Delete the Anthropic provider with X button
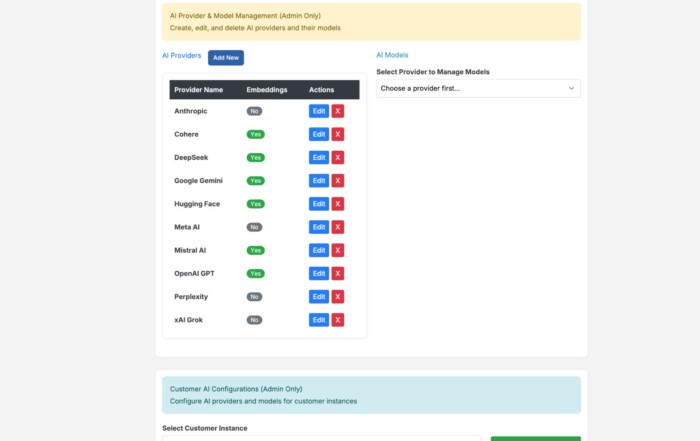 point(338,111)
